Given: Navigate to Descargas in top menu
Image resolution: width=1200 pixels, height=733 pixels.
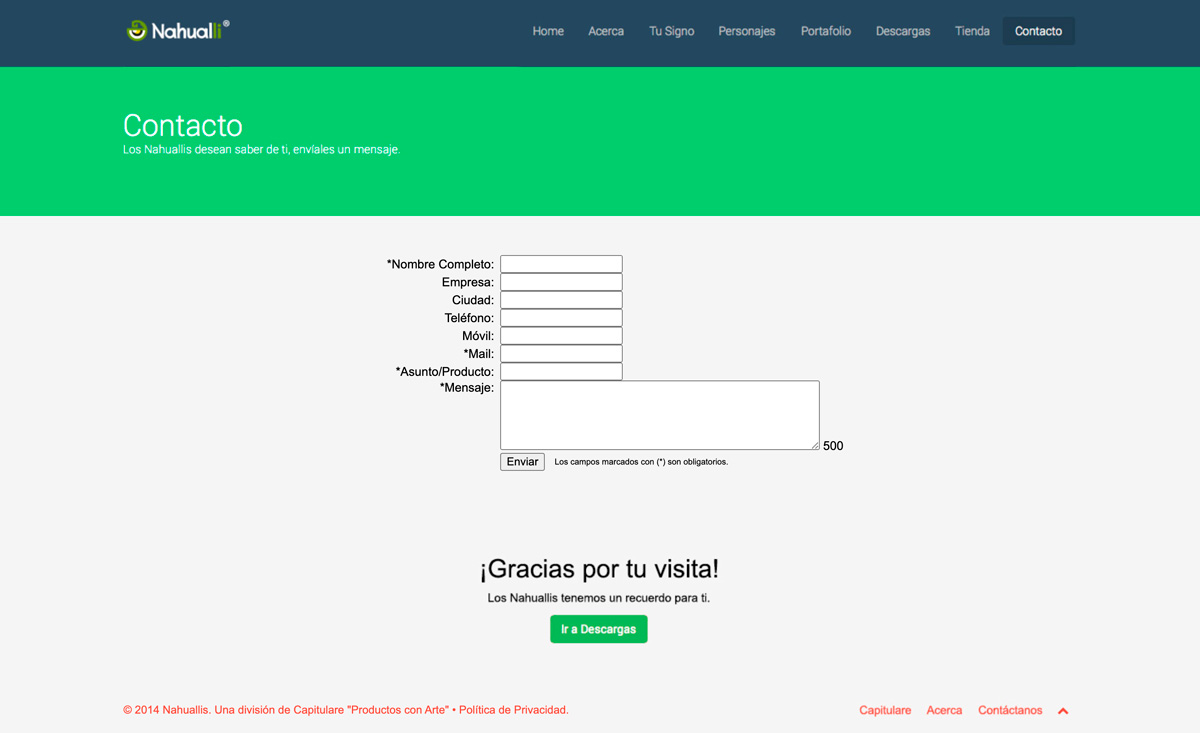Looking at the screenshot, I should point(902,31).
